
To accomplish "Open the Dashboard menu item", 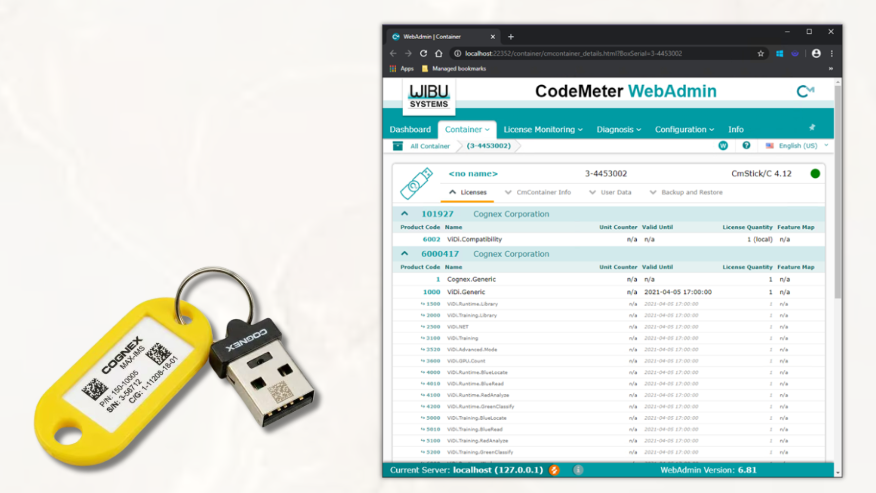I will [x=410, y=129].
